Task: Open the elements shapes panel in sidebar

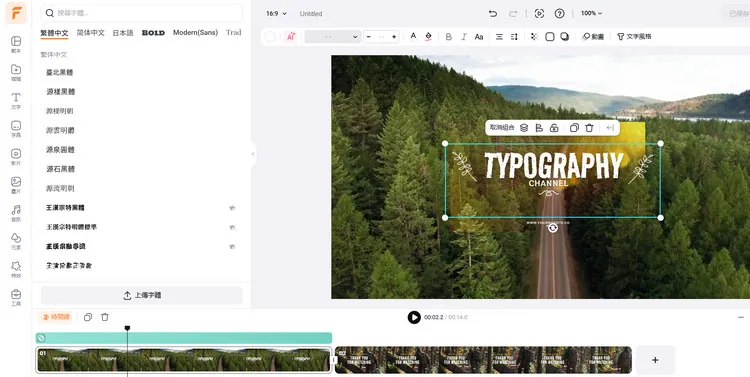Action: [x=16, y=242]
